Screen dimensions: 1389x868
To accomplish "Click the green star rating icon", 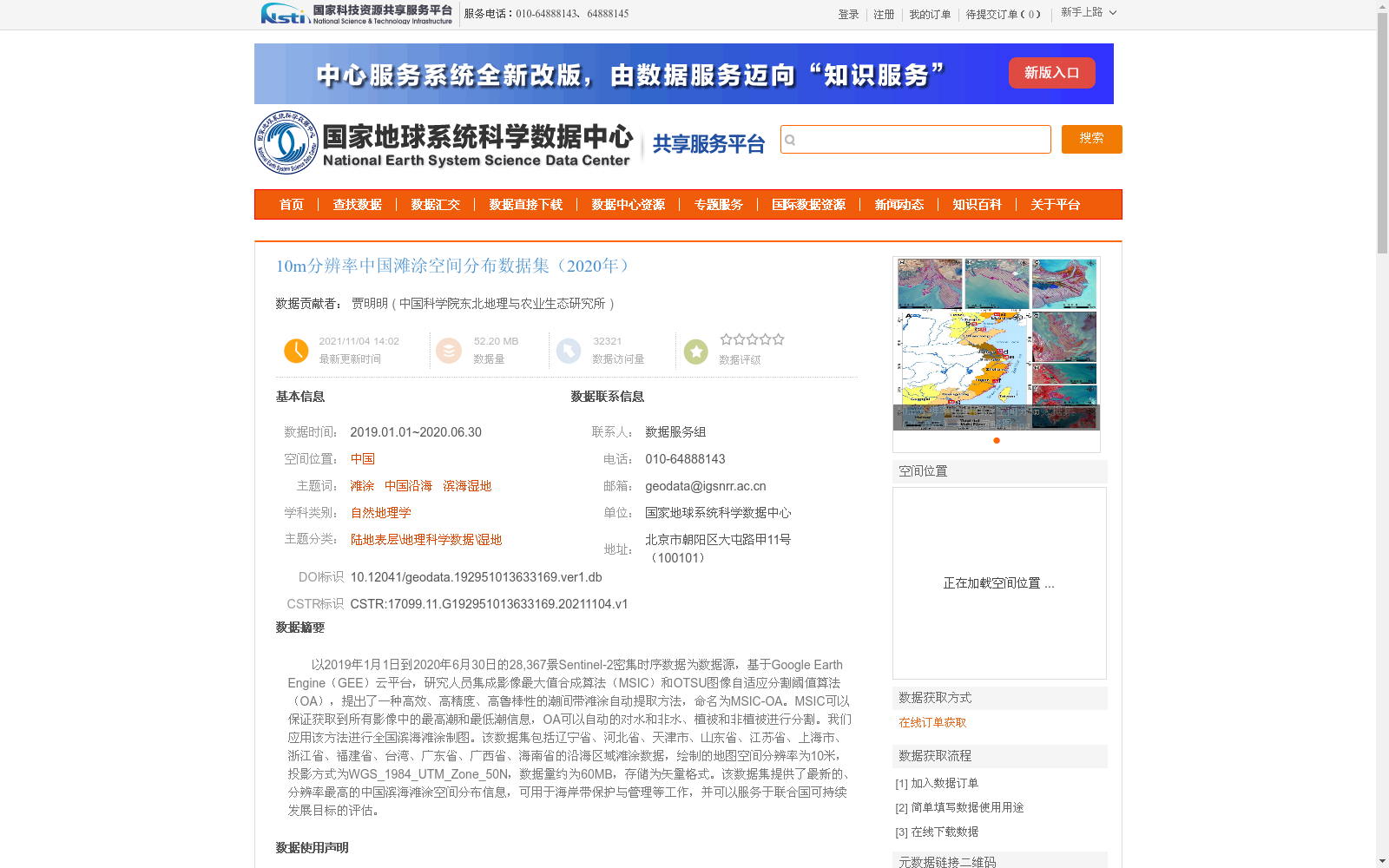I will 696,352.
